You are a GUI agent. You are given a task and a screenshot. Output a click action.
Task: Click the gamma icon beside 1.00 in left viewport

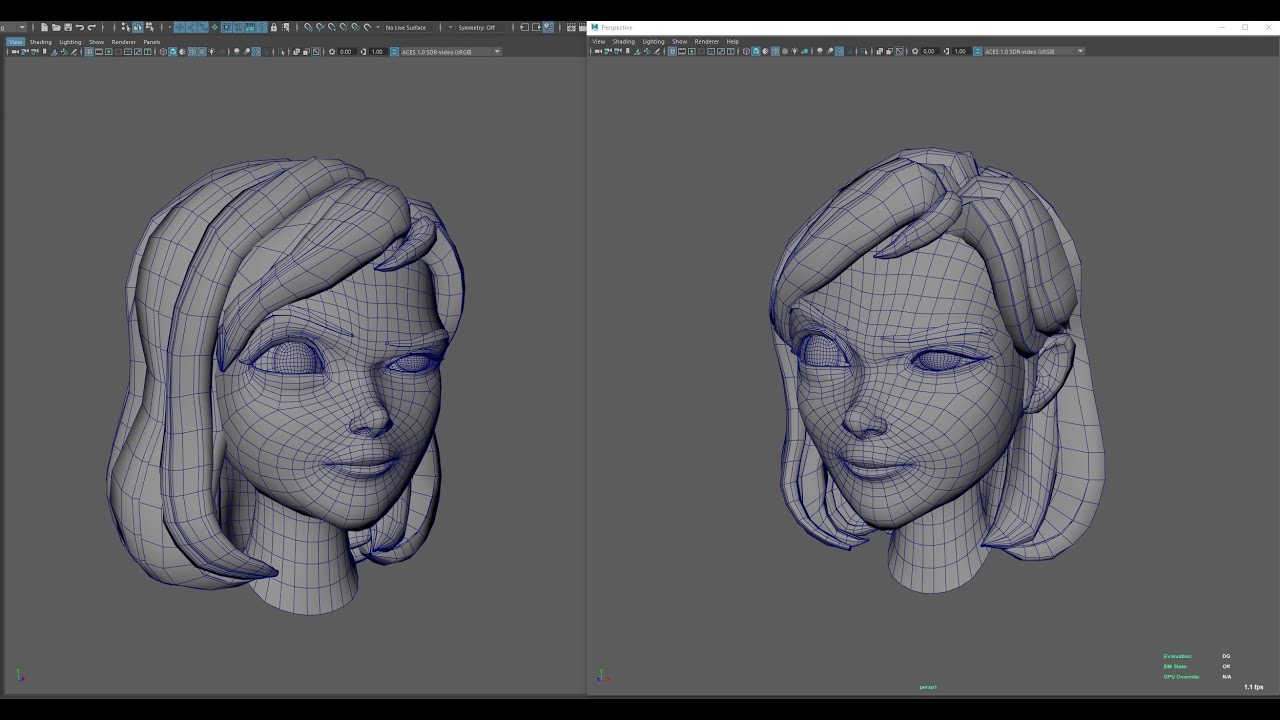(364, 51)
